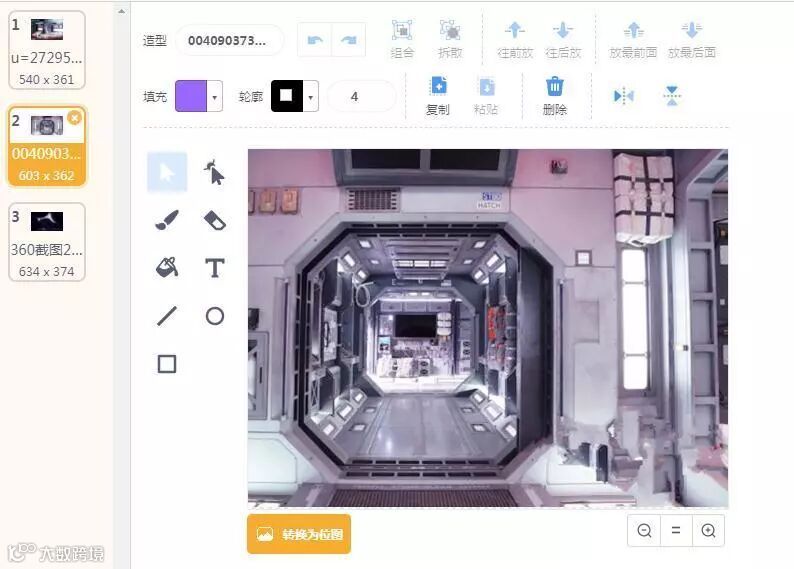The image size is (794, 569).
Task: Select the arrow Select tool
Action: [167, 172]
